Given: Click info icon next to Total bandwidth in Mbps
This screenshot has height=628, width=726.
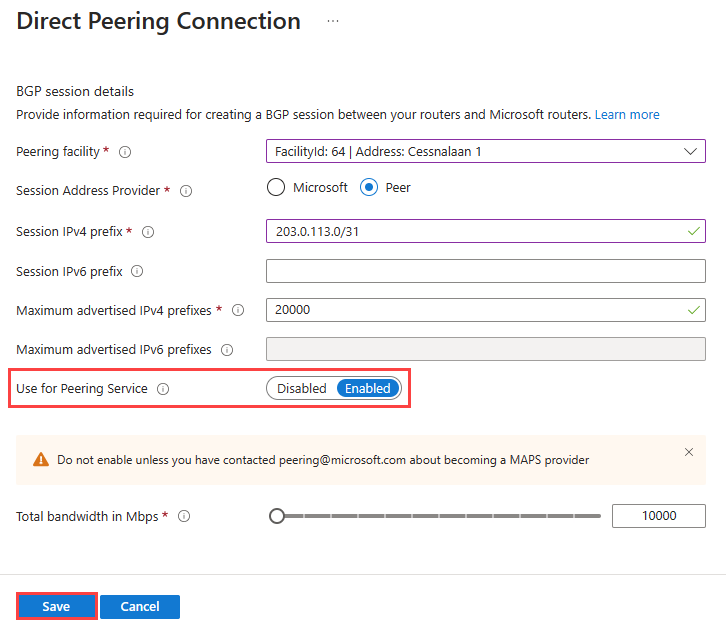Looking at the screenshot, I should (184, 516).
